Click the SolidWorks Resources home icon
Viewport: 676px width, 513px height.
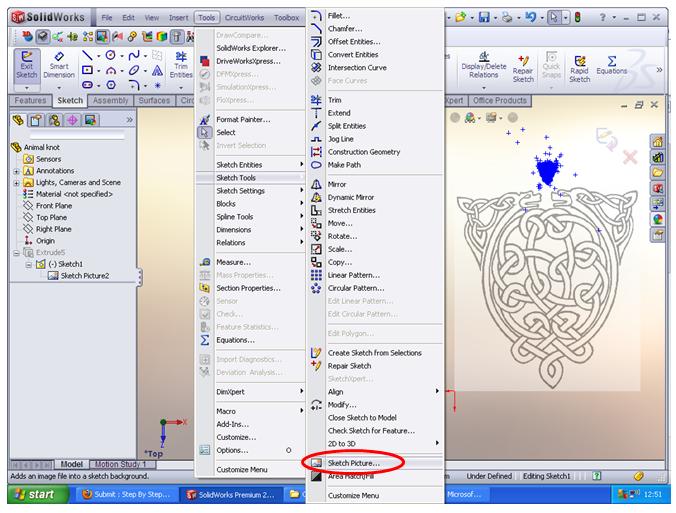tap(657, 141)
